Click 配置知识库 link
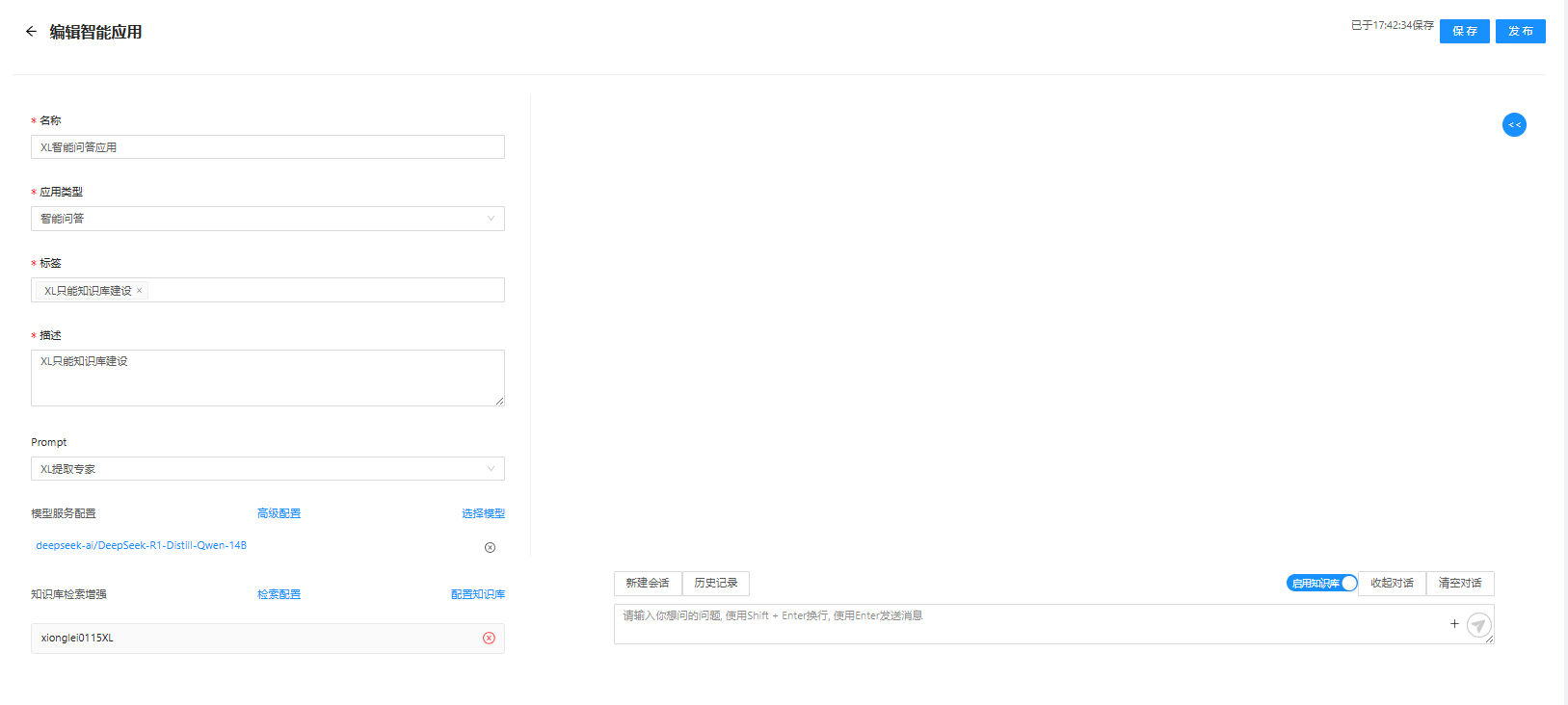Screen dimensions: 1568x705 [x=478, y=594]
